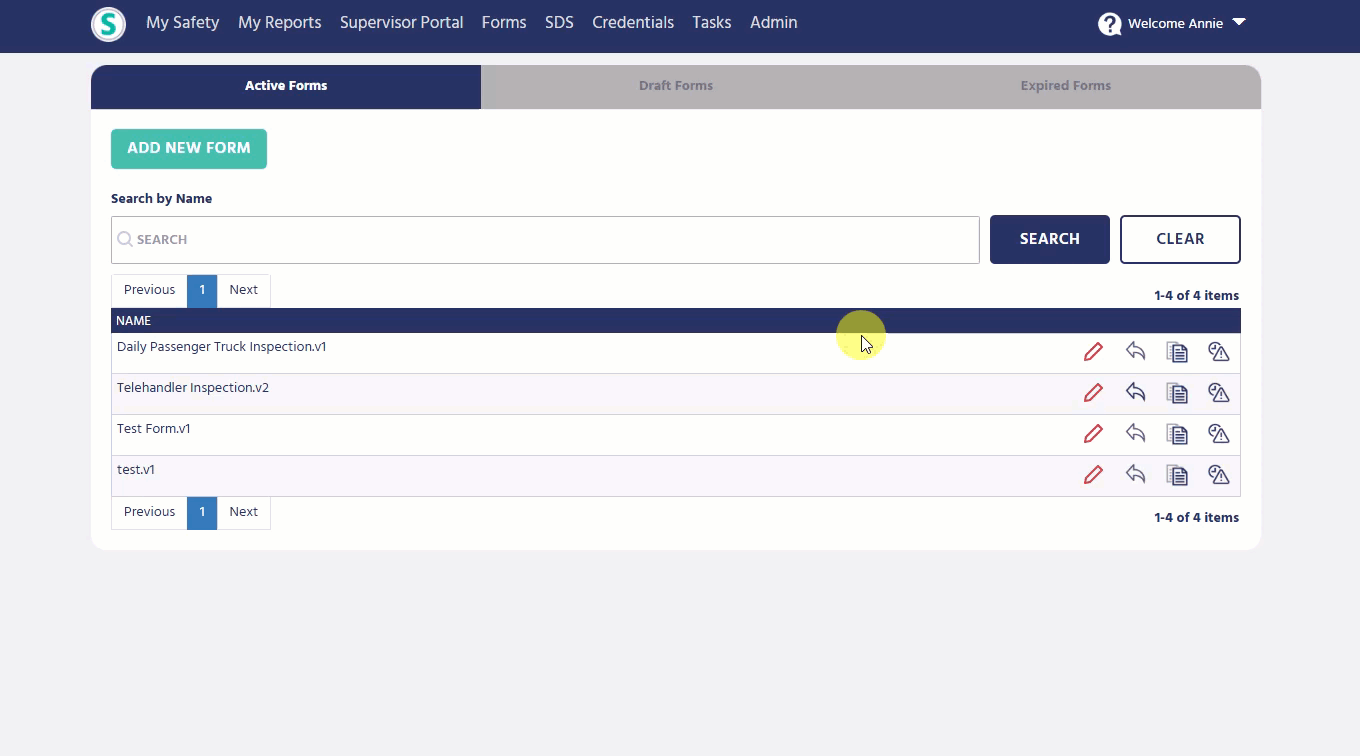The height and width of the screenshot is (756, 1360).
Task: Click the revert arrow for Telehandler Inspection.v2
Action: (x=1135, y=392)
